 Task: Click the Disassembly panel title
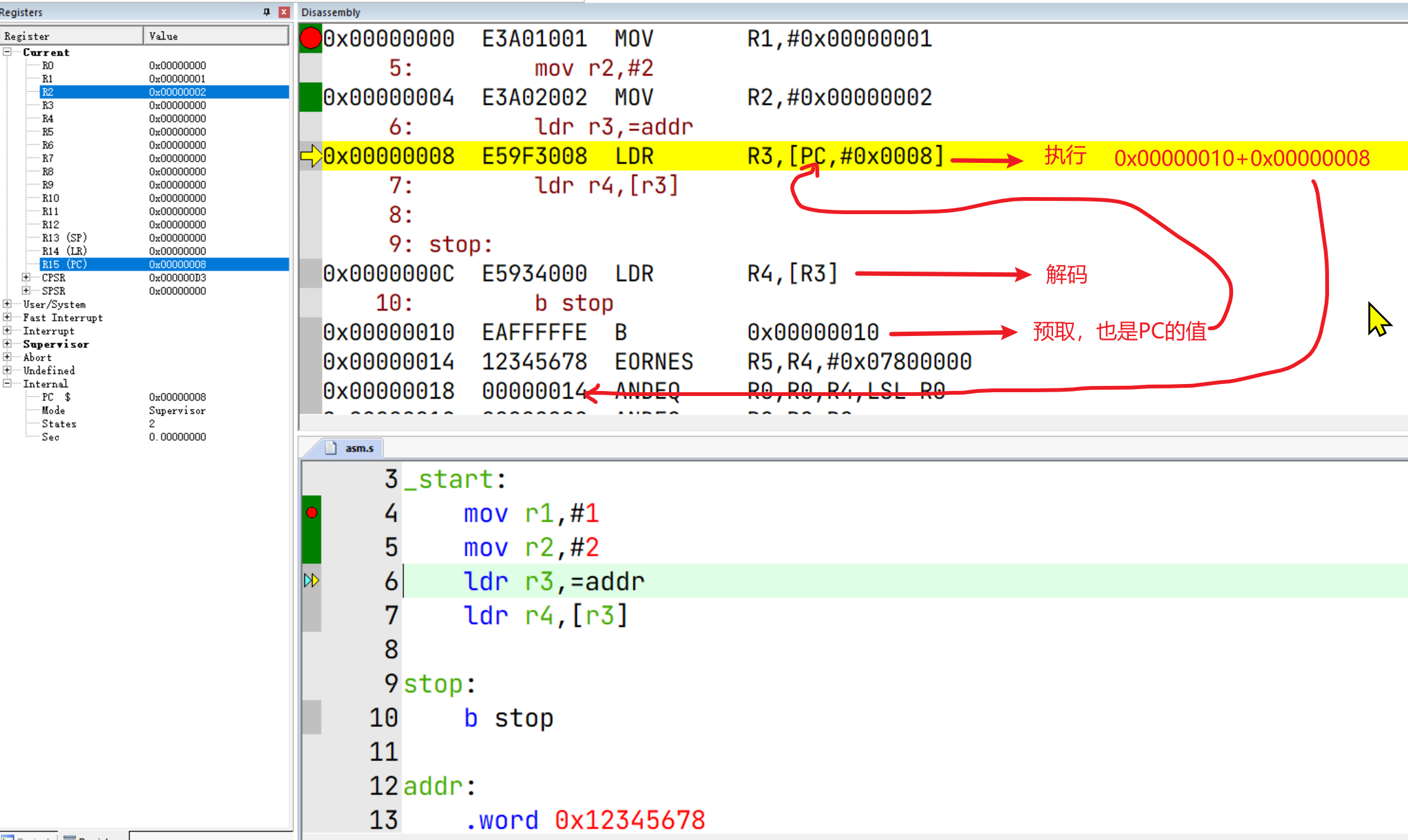[x=330, y=12]
